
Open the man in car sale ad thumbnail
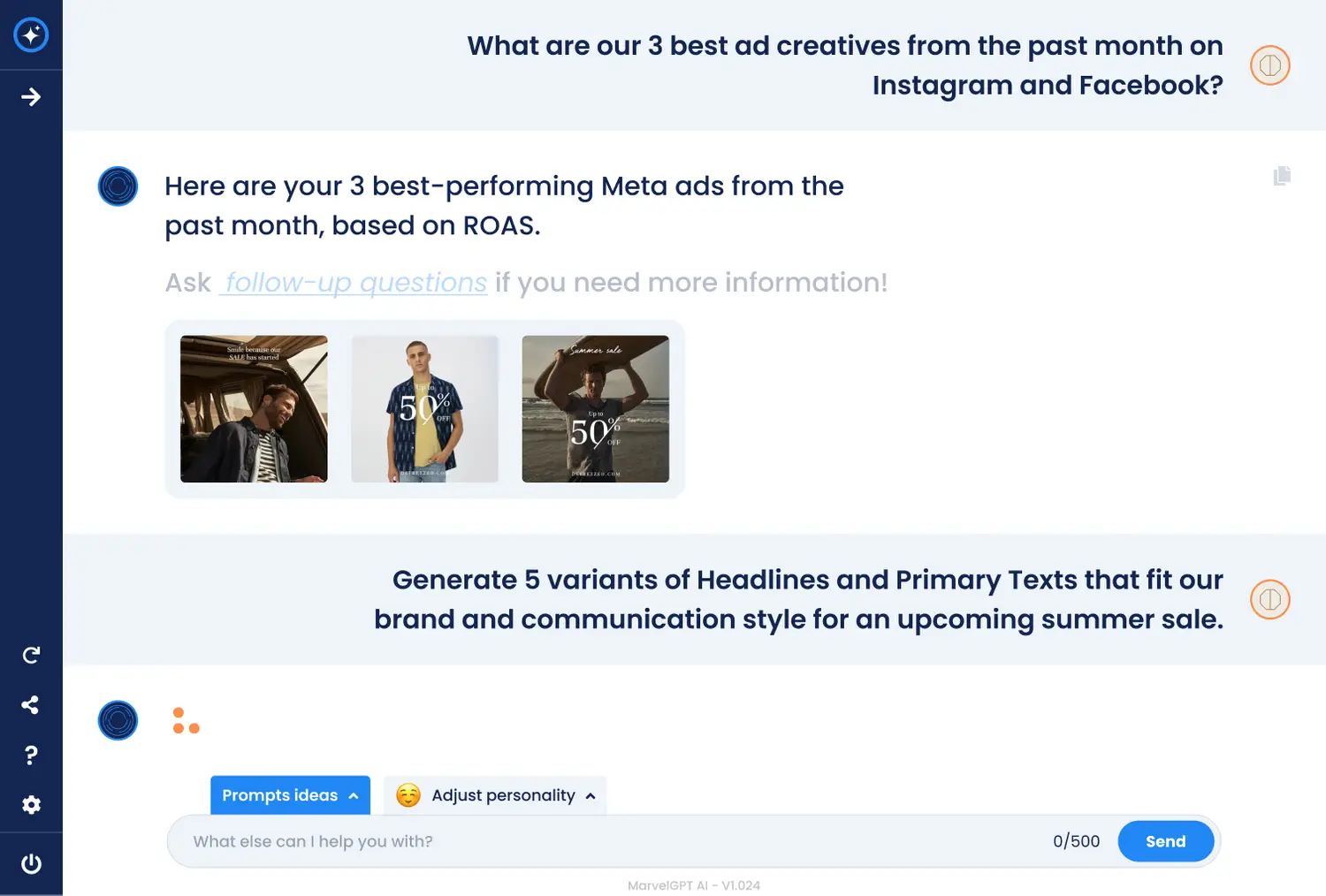[254, 409]
